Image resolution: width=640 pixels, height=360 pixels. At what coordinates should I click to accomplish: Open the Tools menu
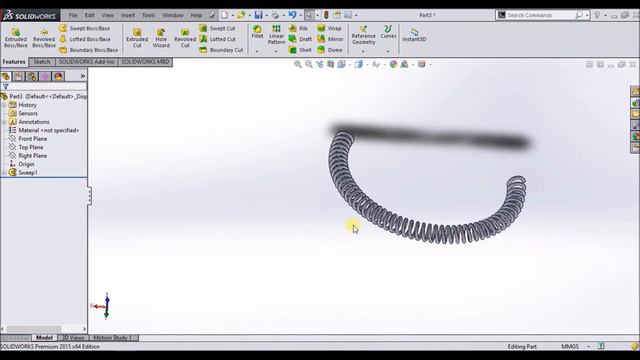(x=149, y=15)
